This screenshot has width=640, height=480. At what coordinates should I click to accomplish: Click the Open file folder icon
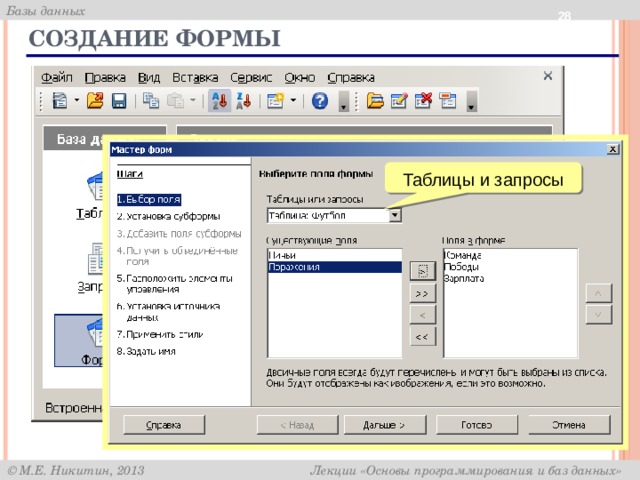(x=95, y=100)
